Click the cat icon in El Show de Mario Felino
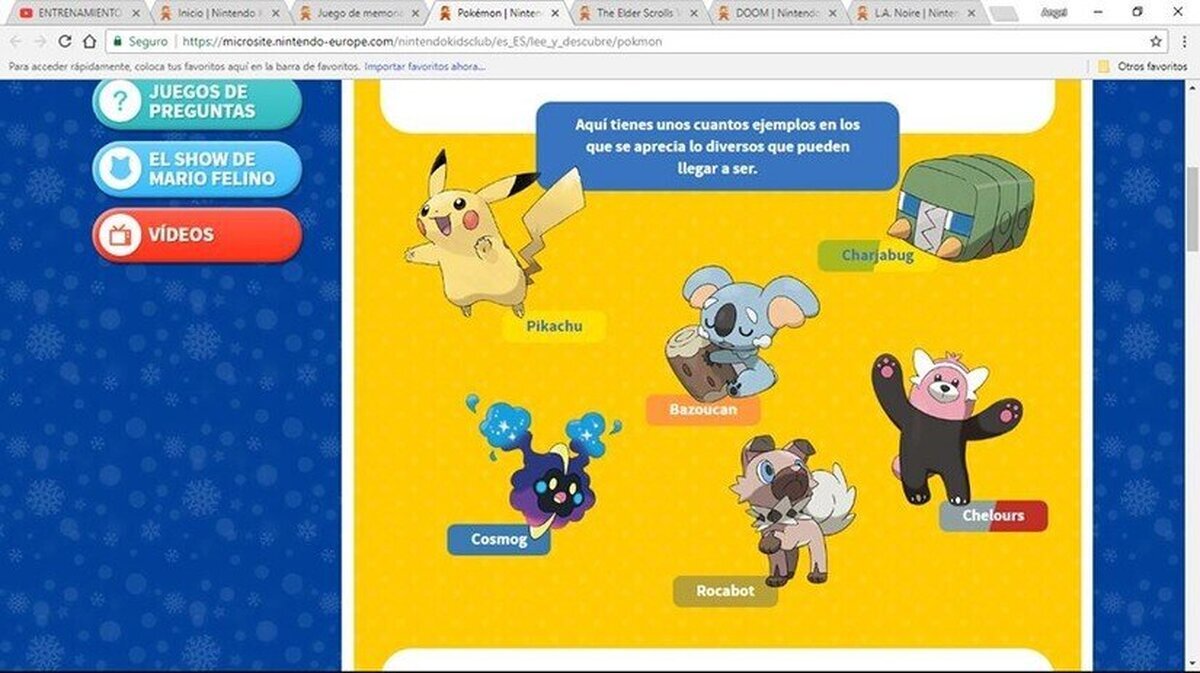The image size is (1200, 673). click(x=121, y=169)
